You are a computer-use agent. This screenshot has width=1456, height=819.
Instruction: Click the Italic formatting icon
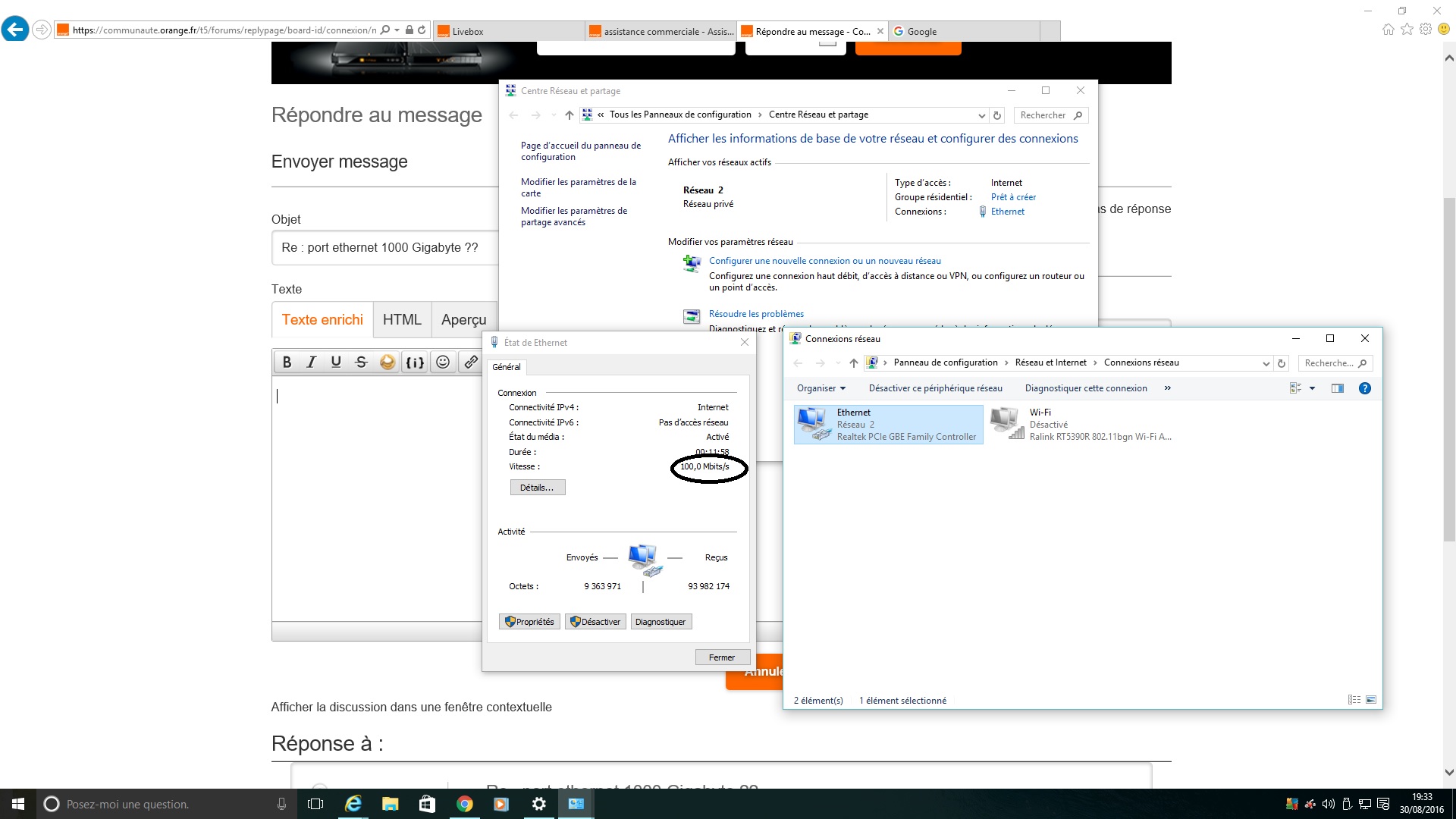coord(311,362)
